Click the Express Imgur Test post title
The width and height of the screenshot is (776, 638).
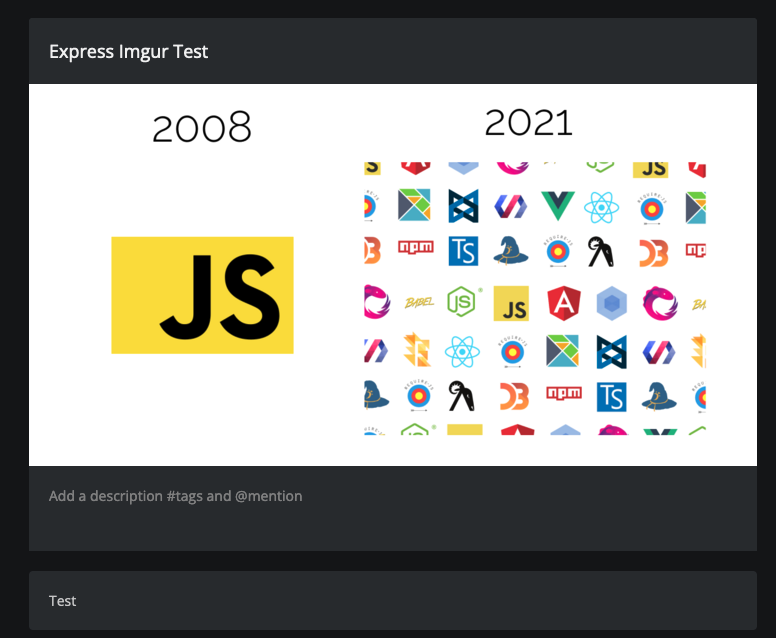click(128, 52)
